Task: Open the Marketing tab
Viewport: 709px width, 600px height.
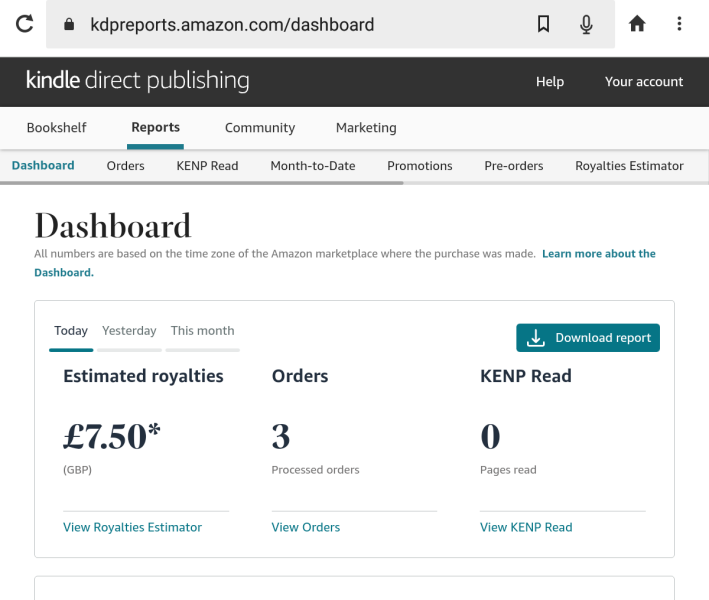Action: click(x=366, y=128)
